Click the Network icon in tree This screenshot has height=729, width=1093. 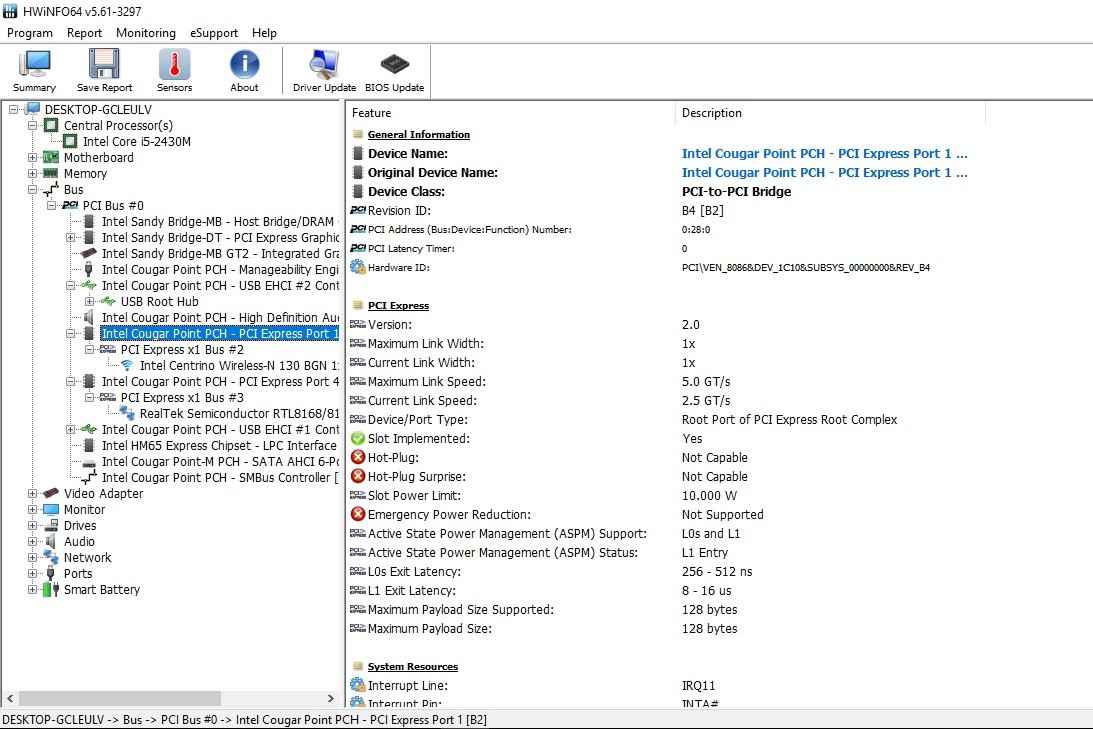(51, 557)
